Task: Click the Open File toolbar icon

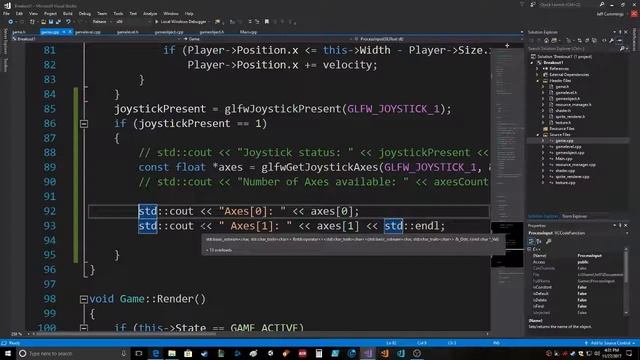Action: tap(43, 22)
